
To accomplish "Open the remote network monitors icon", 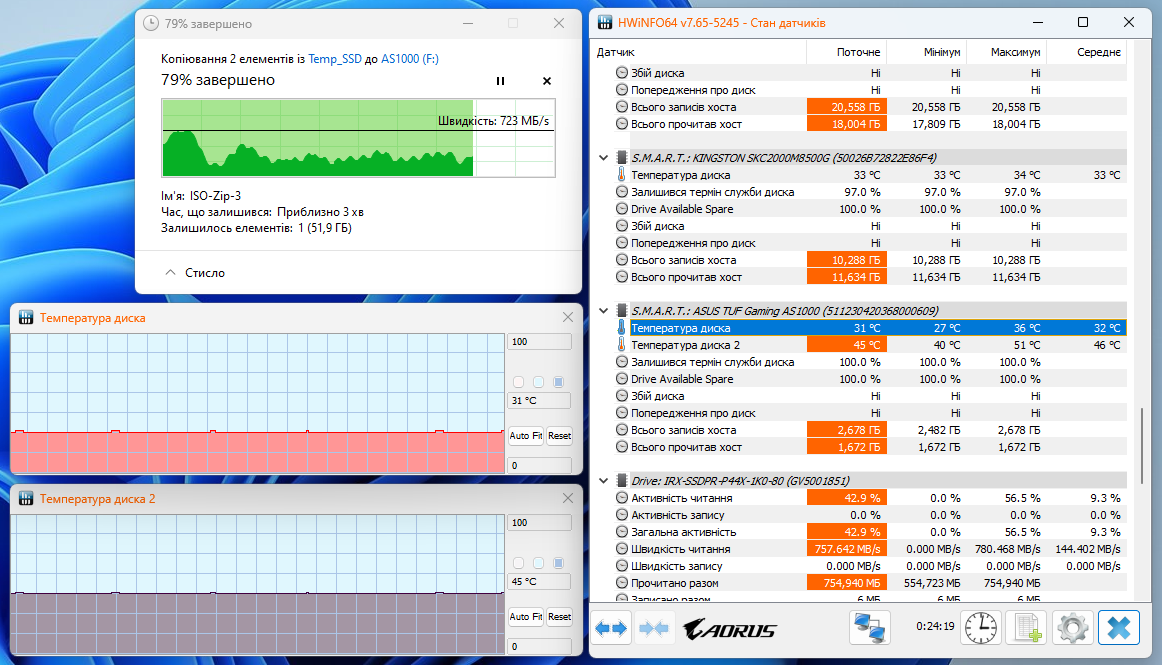I will pyautogui.click(x=869, y=628).
